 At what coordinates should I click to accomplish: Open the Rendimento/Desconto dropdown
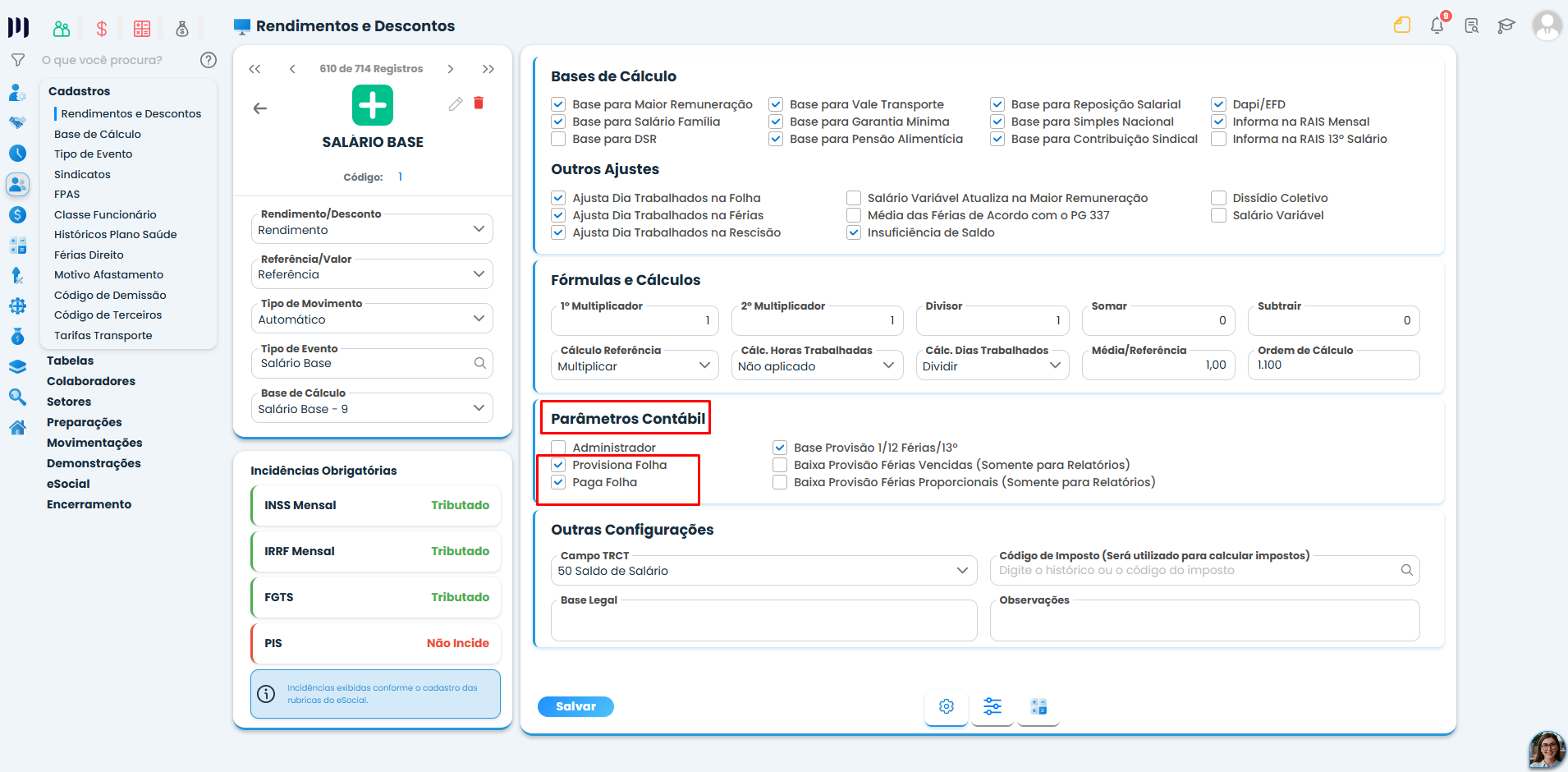372,229
